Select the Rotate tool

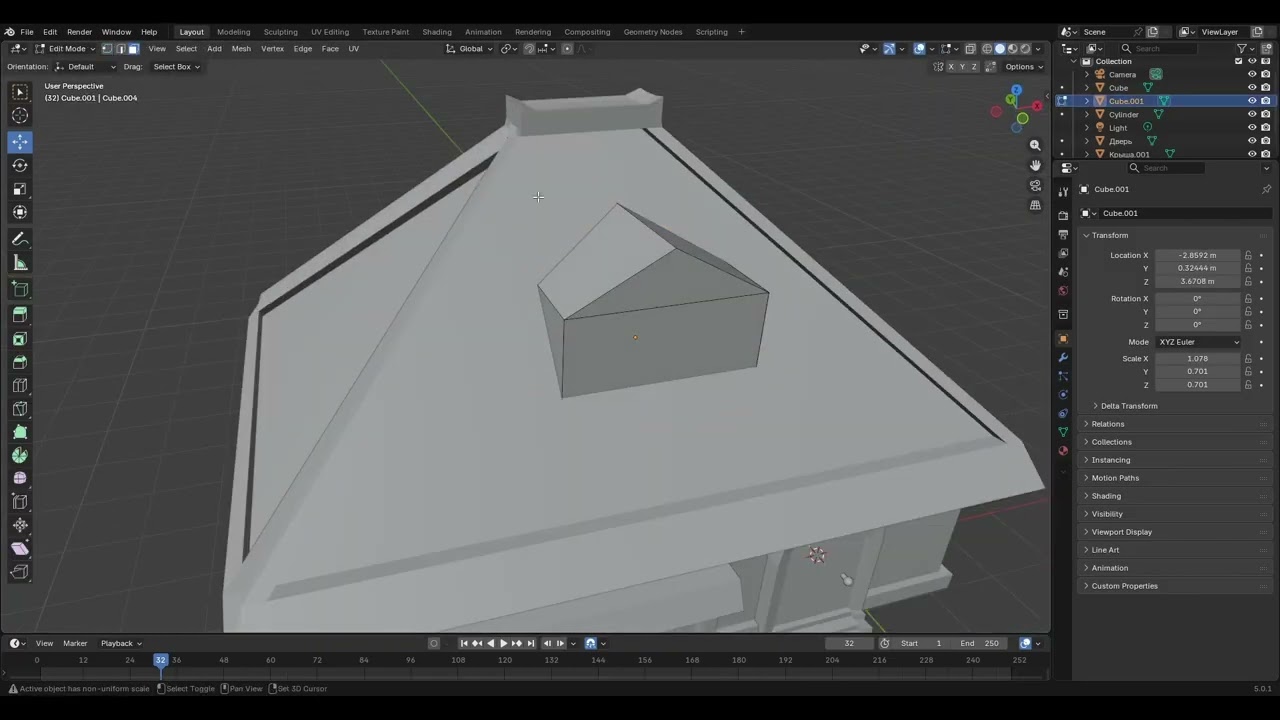pos(20,165)
